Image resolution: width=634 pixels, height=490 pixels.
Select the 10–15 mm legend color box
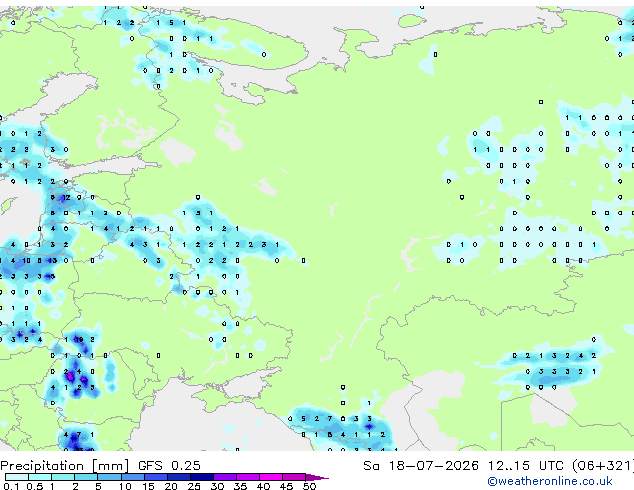[x=133, y=477]
